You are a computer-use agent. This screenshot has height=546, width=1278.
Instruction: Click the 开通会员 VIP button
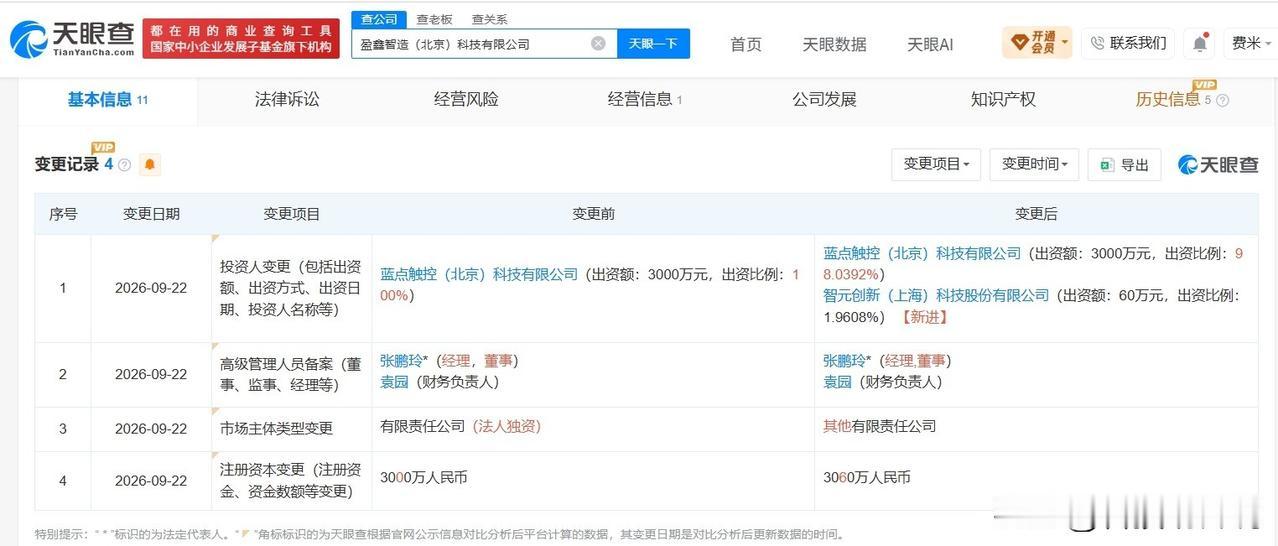[1038, 43]
